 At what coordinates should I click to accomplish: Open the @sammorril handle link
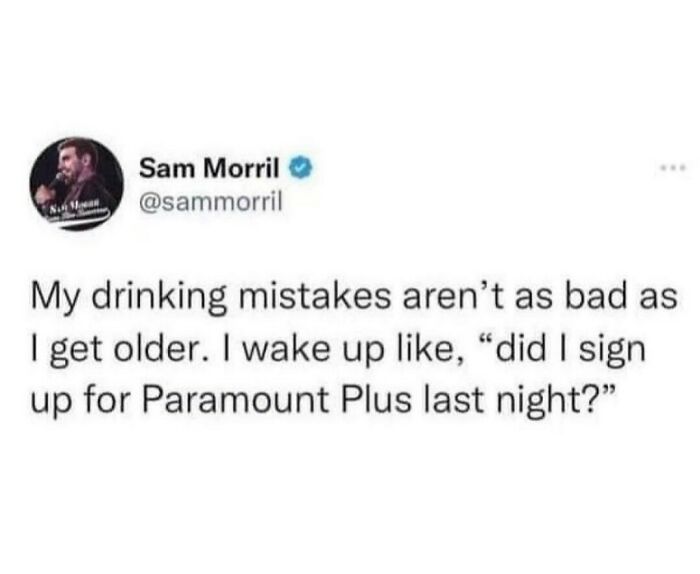click(x=211, y=202)
